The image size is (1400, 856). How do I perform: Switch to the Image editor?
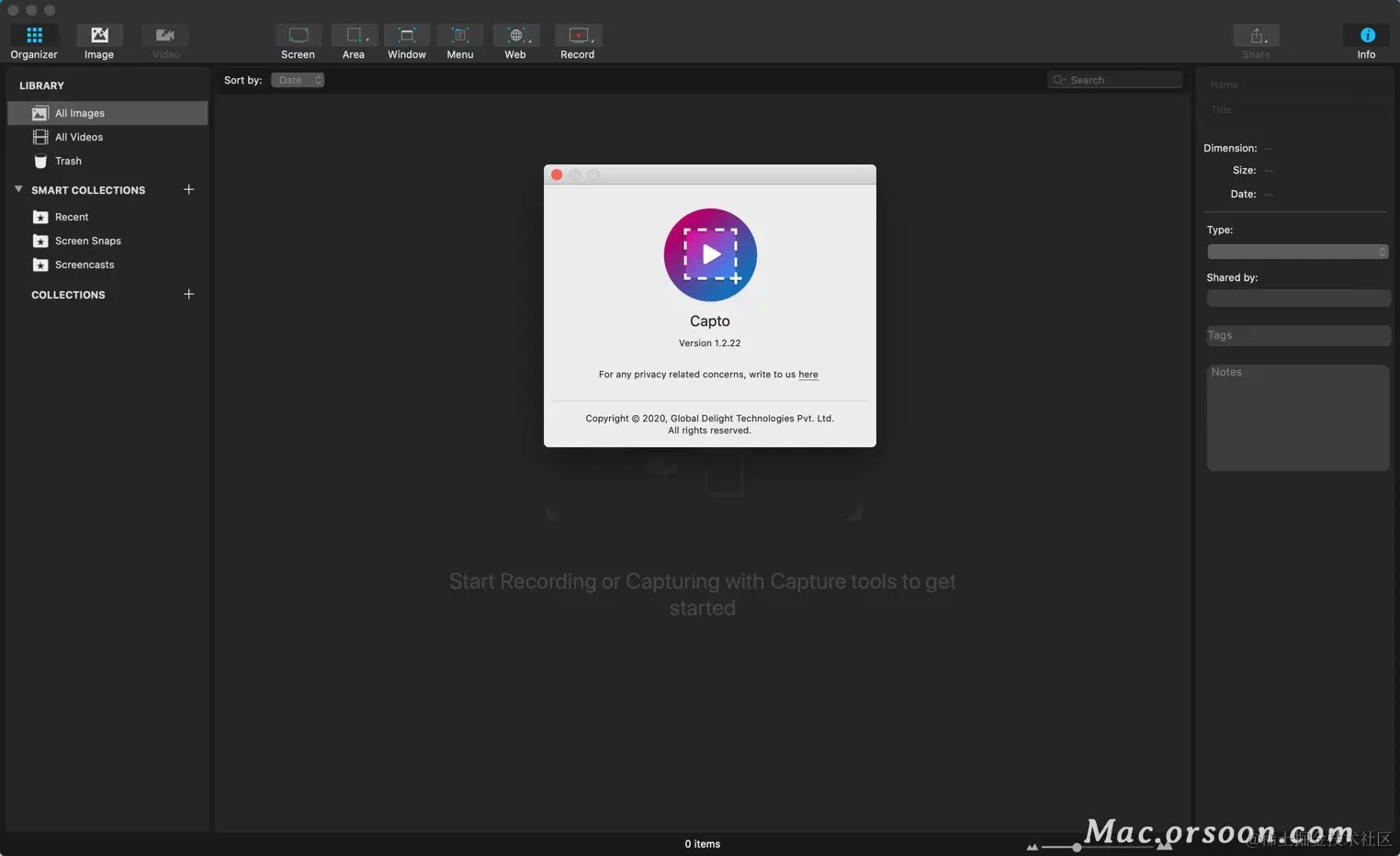click(x=99, y=42)
